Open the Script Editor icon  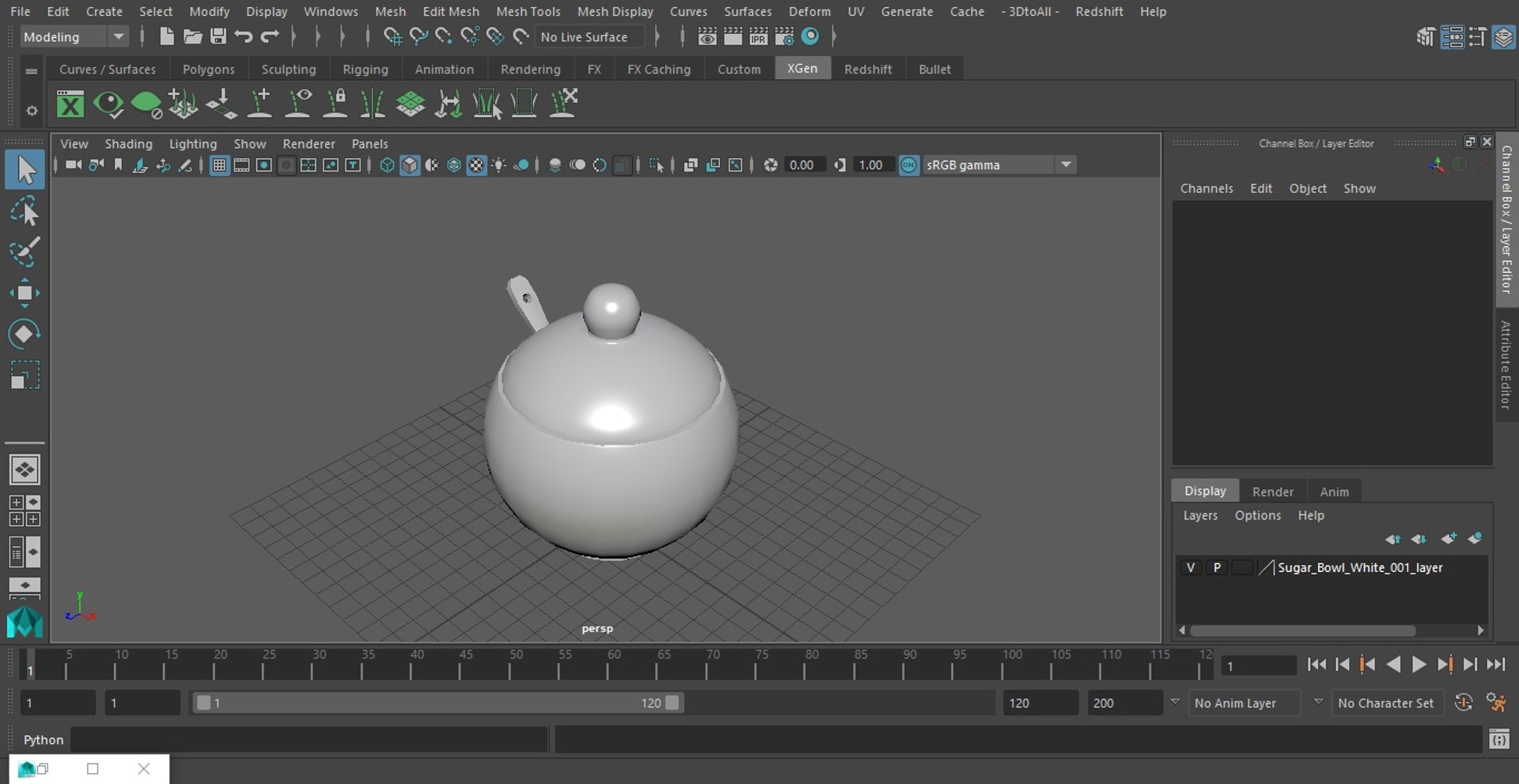coord(1498,740)
